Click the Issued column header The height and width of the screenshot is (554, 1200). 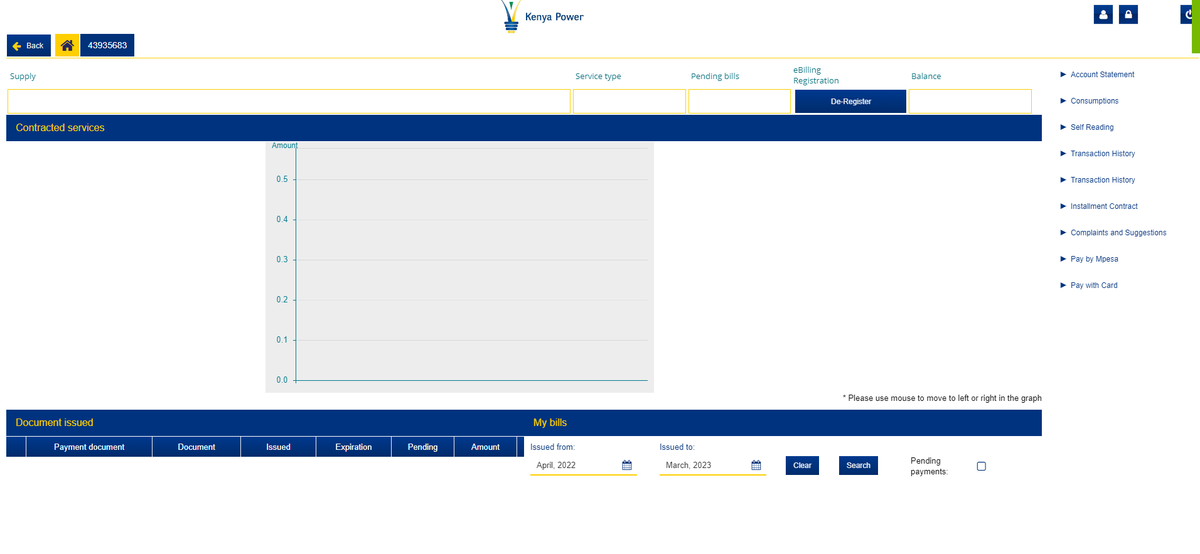(278, 447)
